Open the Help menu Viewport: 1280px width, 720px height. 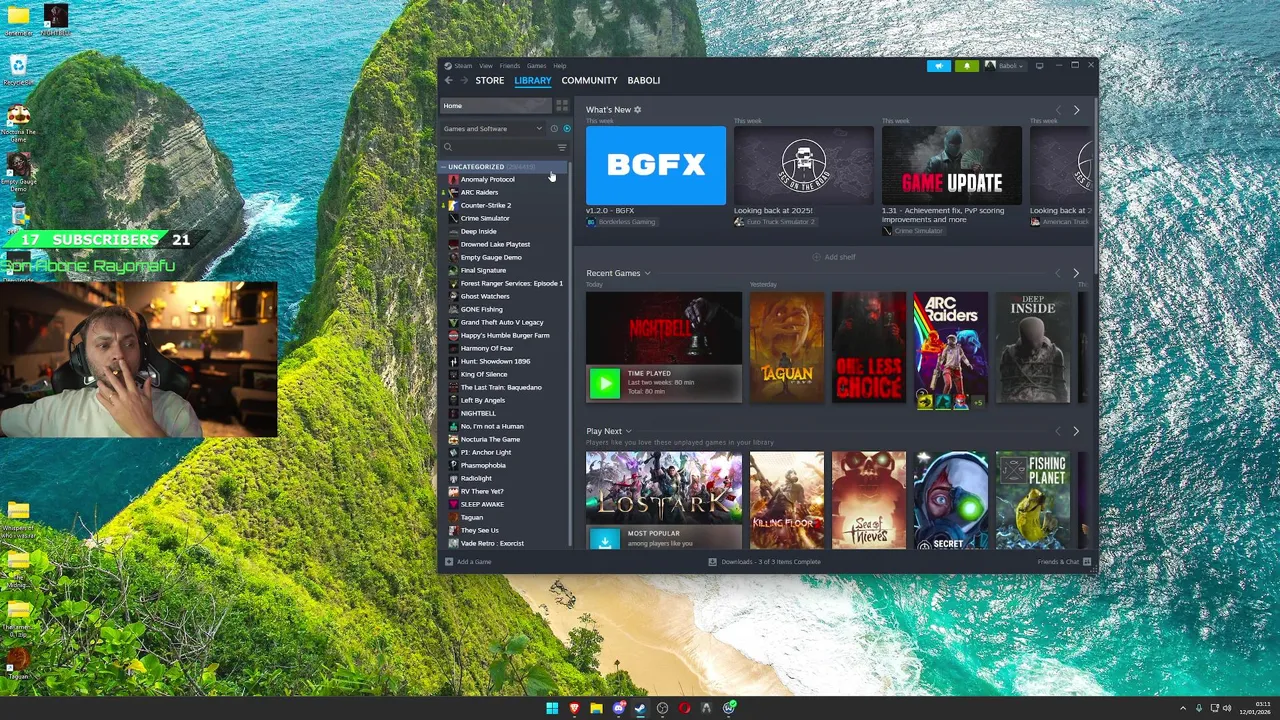click(x=560, y=66)
